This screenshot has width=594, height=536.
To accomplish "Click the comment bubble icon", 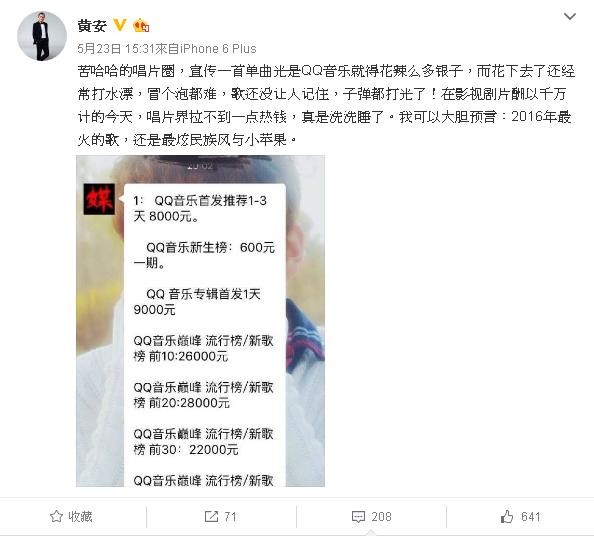I will 358,517.
